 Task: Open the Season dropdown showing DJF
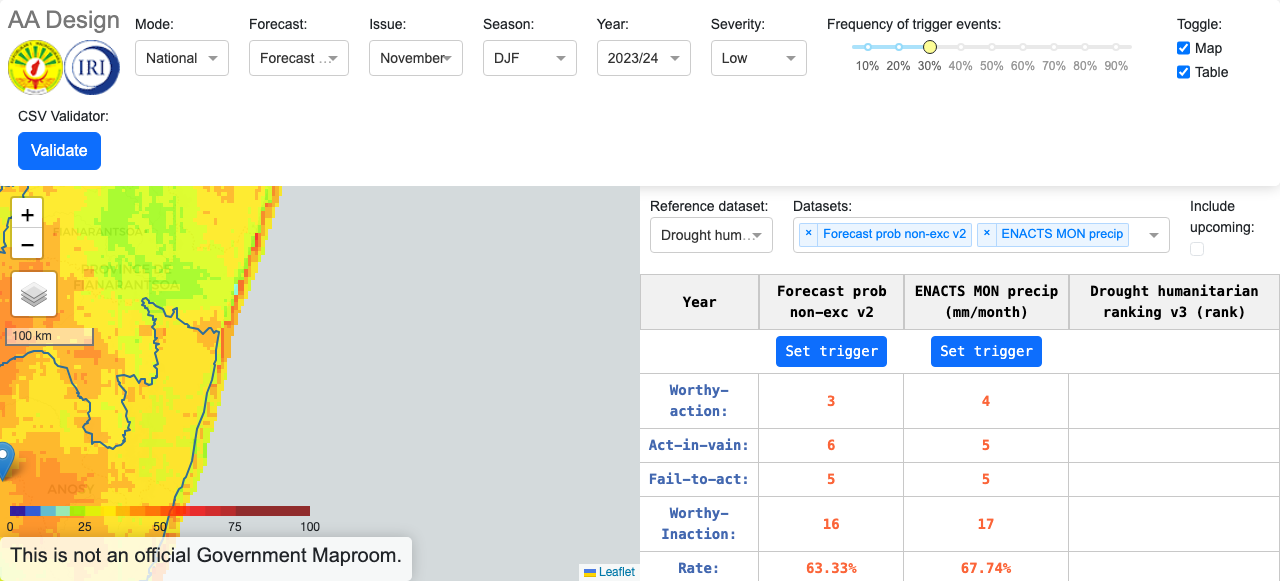(x=529, y=58)
